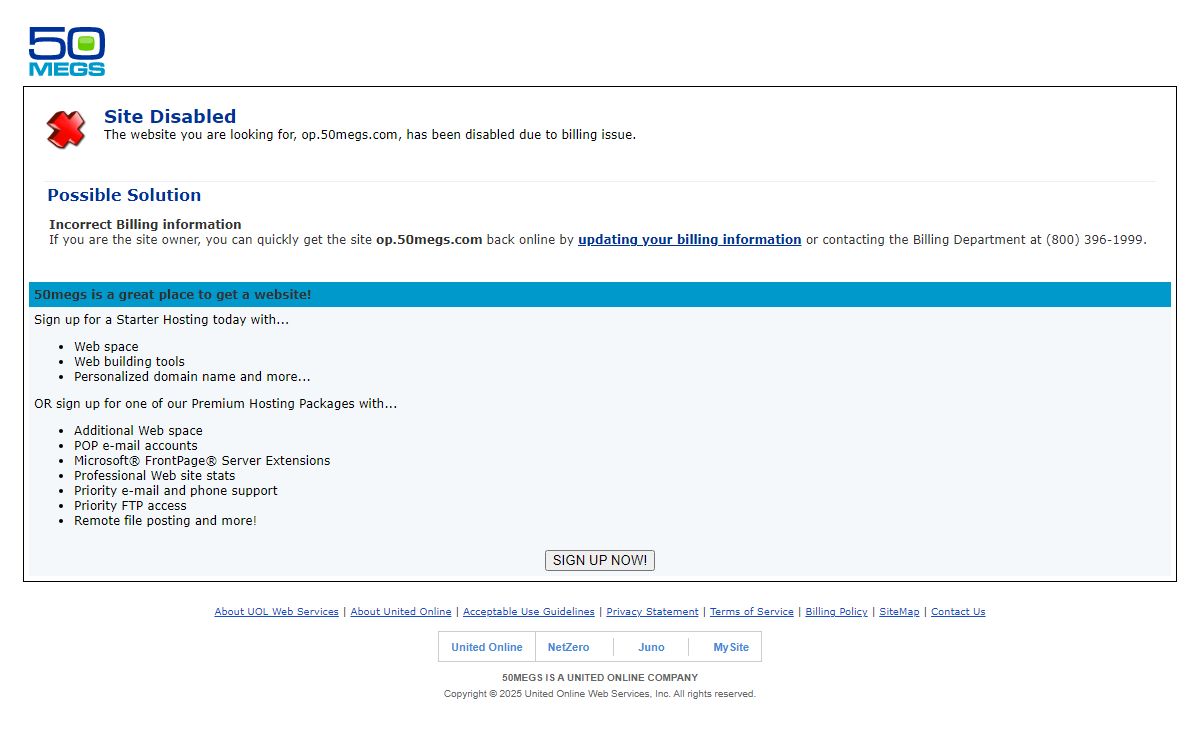Click the SIGN UP NOW! button

(x=600, y=560)
